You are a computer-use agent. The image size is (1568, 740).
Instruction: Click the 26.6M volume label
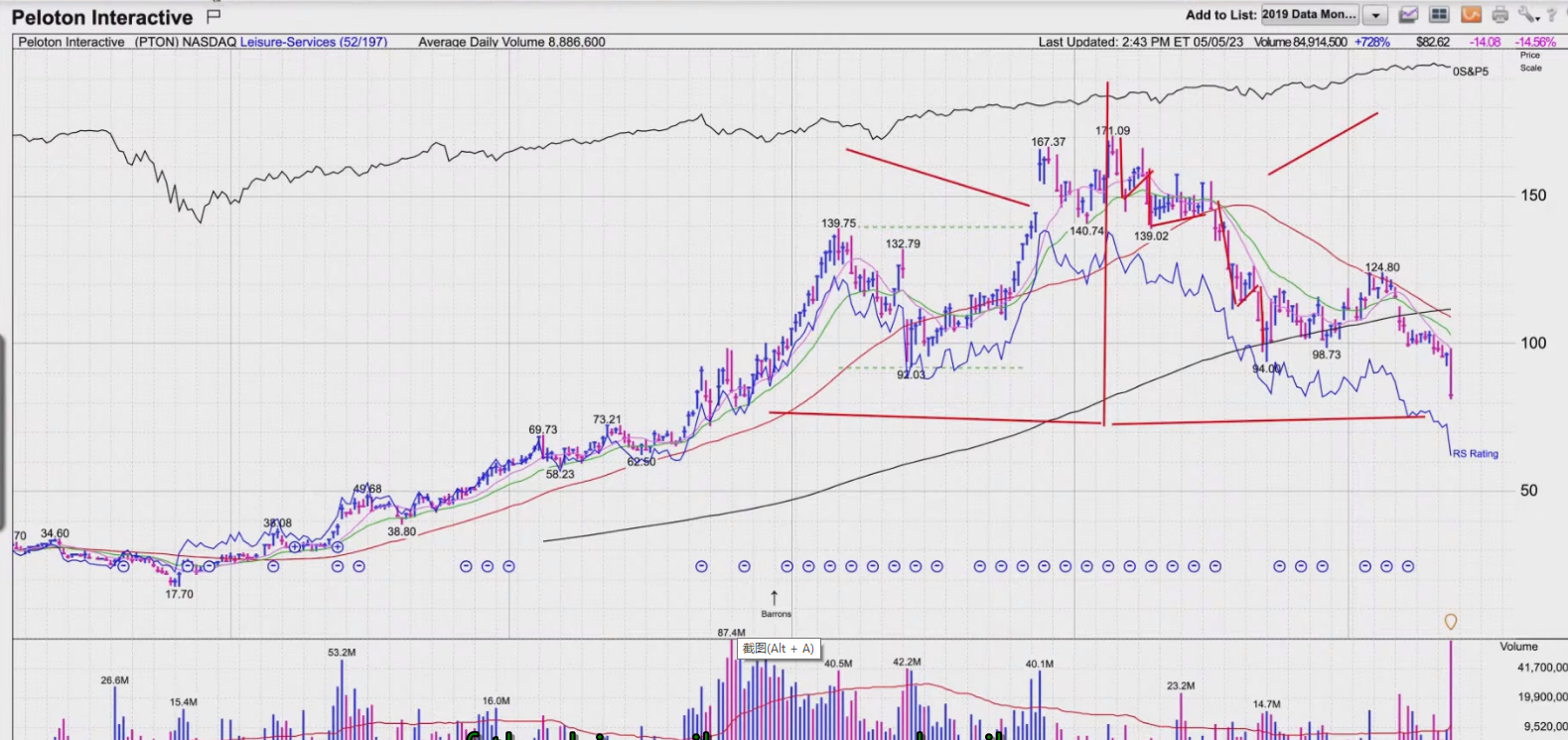point(114,680)
